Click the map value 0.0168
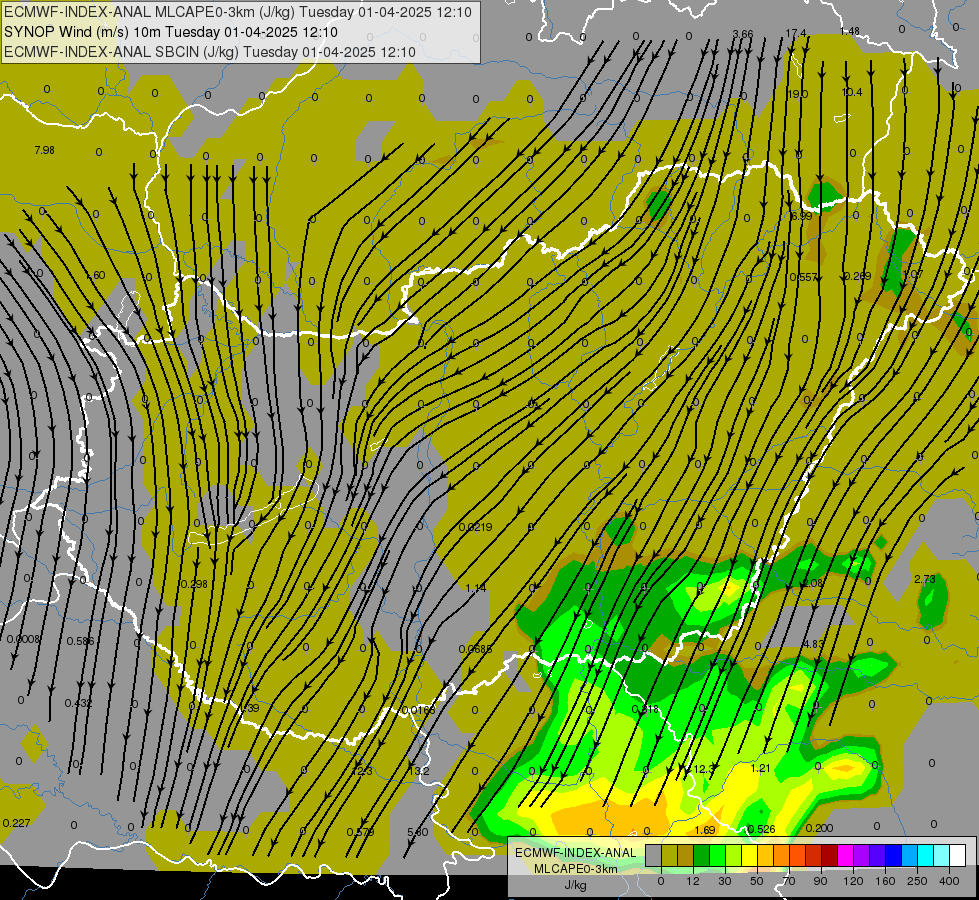The height and width of the screenshot is (900, 979). coord(419,710)
